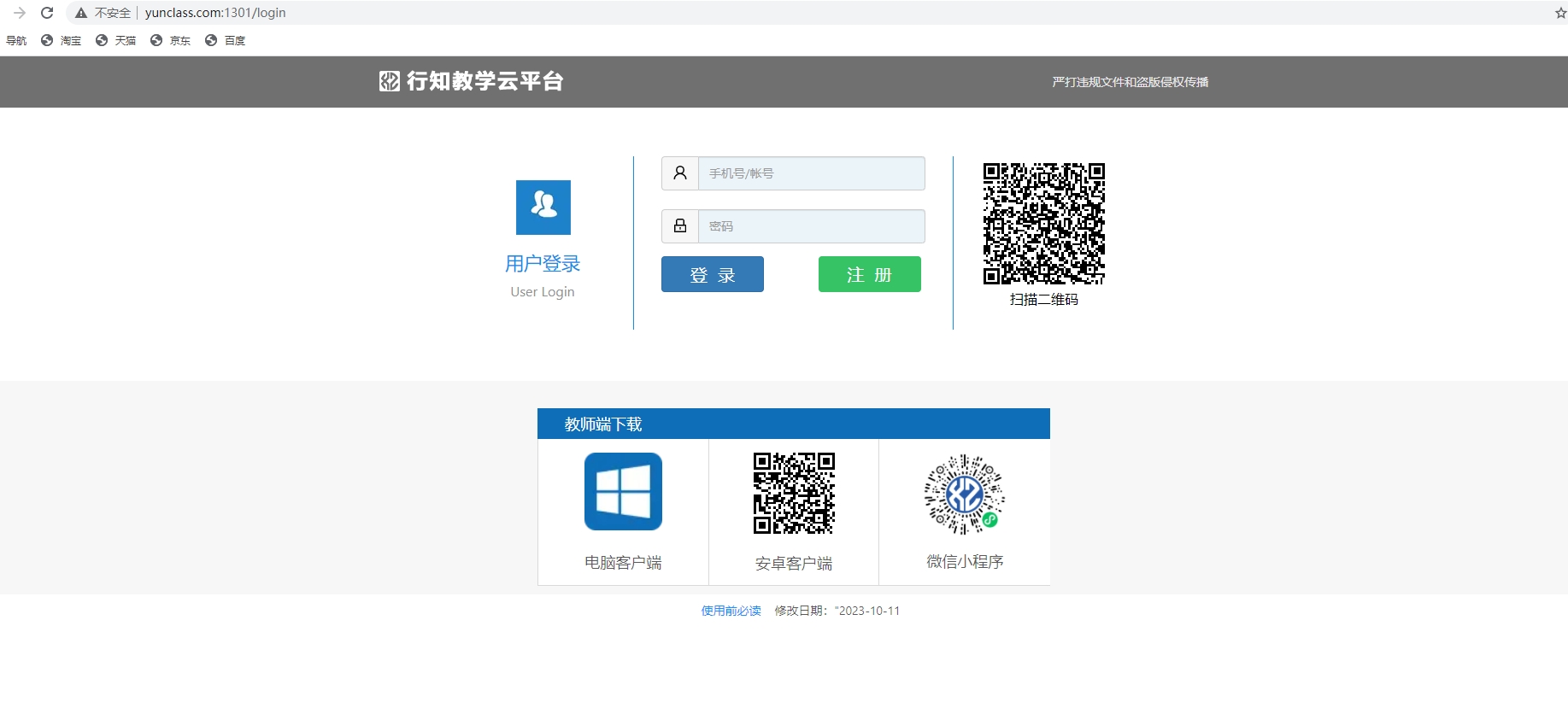Click the lock icon beside password field
This screenshot has width=1568, height=708.
tap(680, 226)
